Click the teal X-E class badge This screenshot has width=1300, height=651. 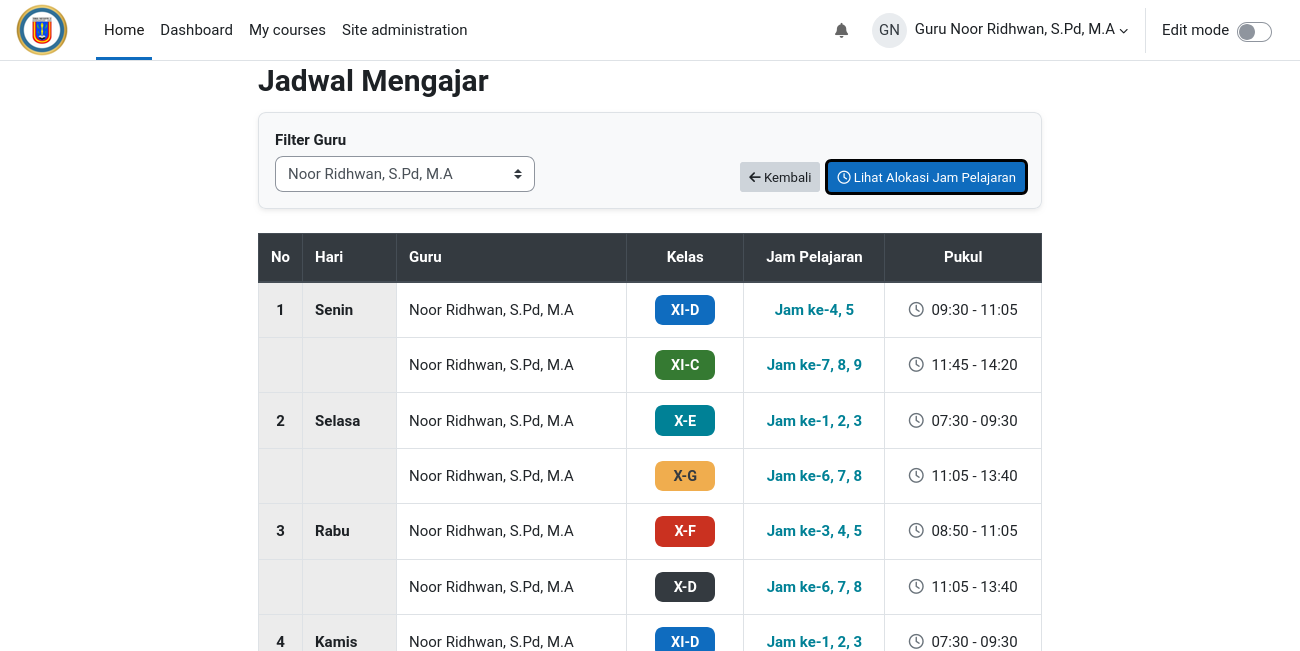(x=685, y=421)
